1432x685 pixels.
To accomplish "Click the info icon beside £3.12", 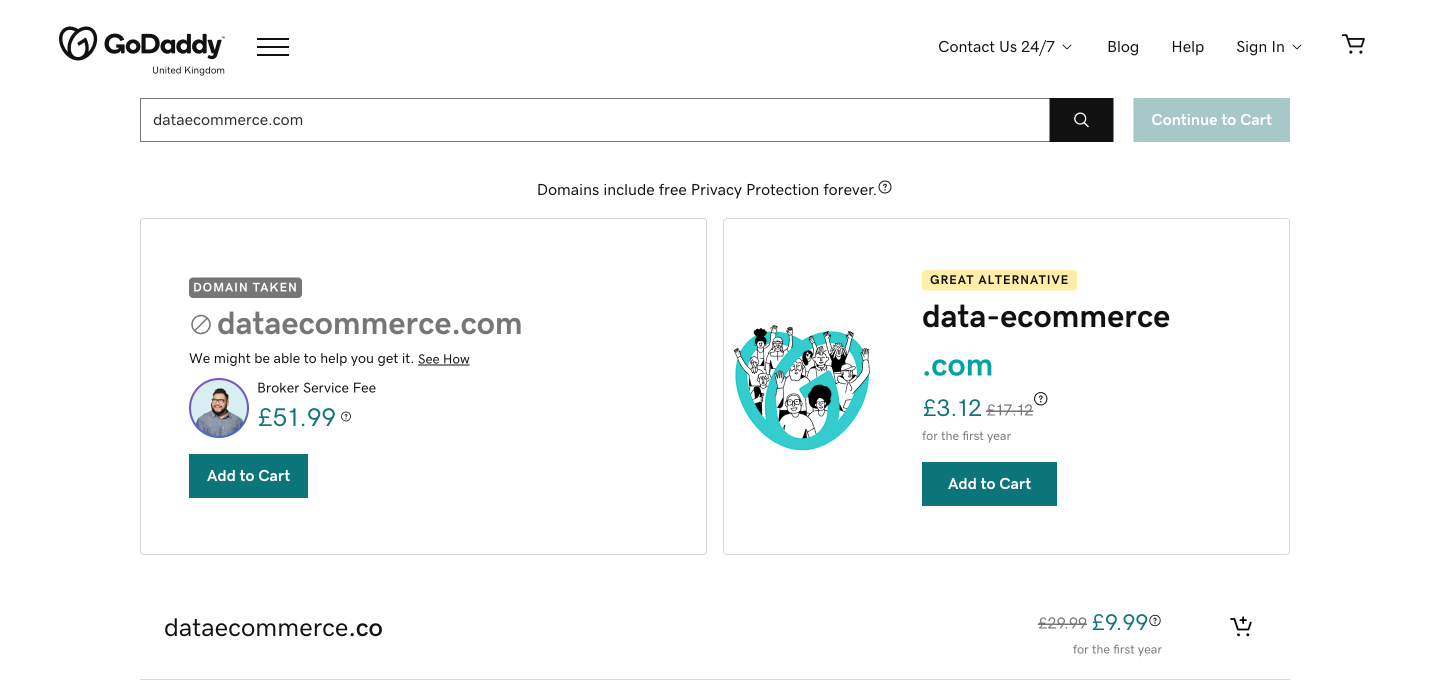I will coord(1040,398).
